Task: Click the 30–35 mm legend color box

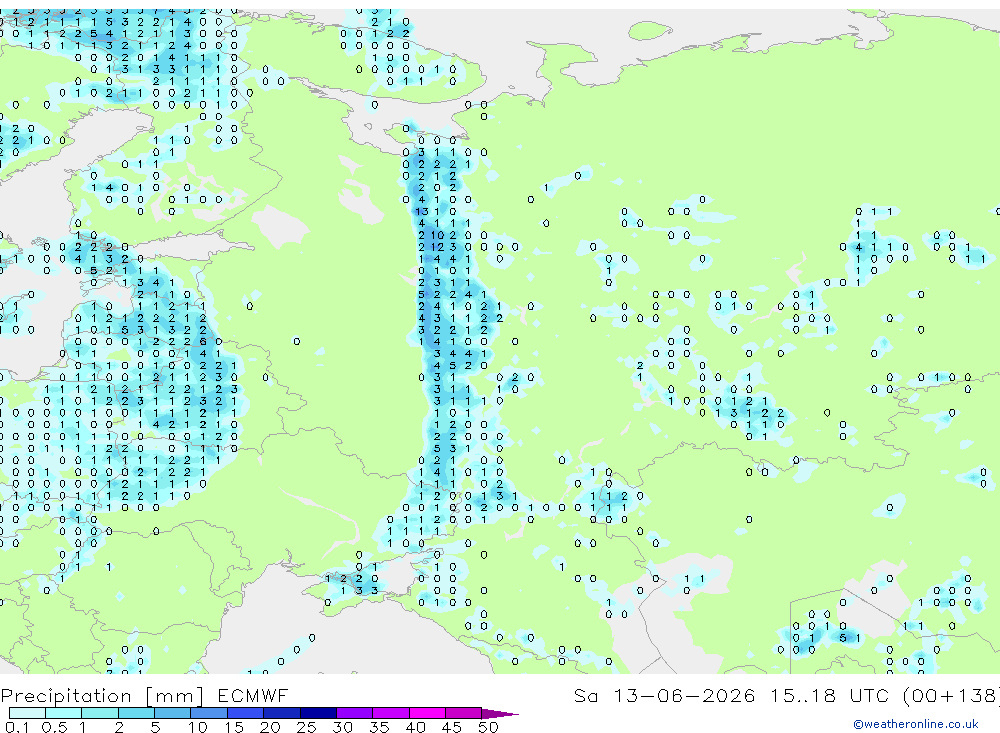Action: click(x=355, y=713)
